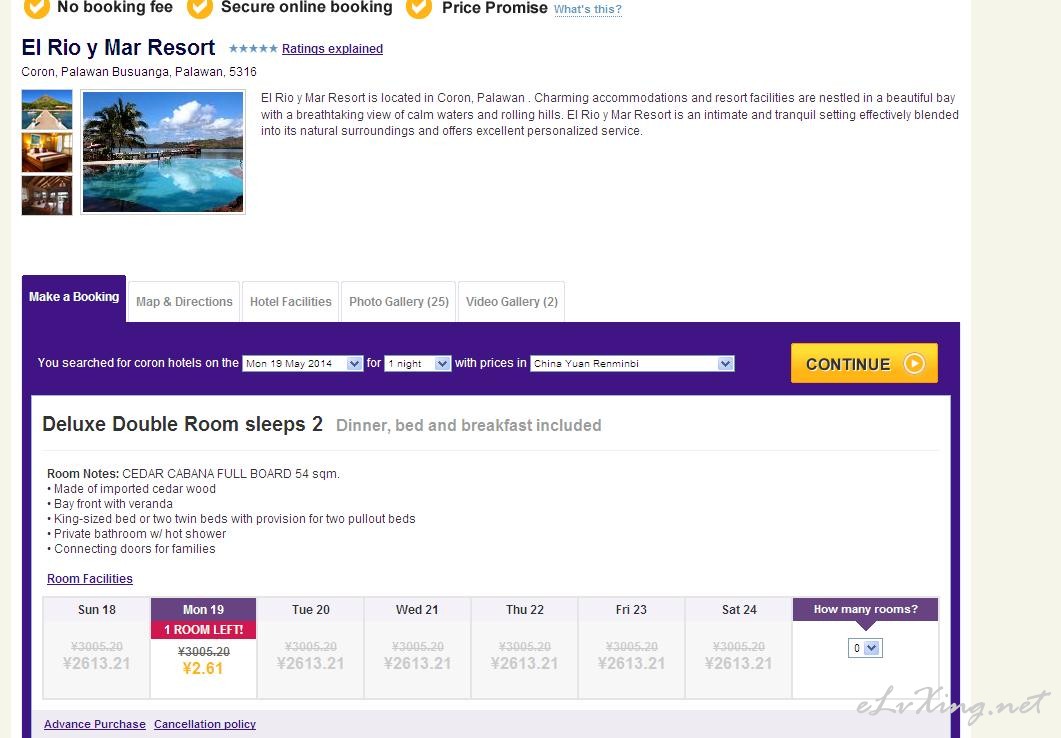
Task: Open the Room Facilities link
Action: (89, 578)
